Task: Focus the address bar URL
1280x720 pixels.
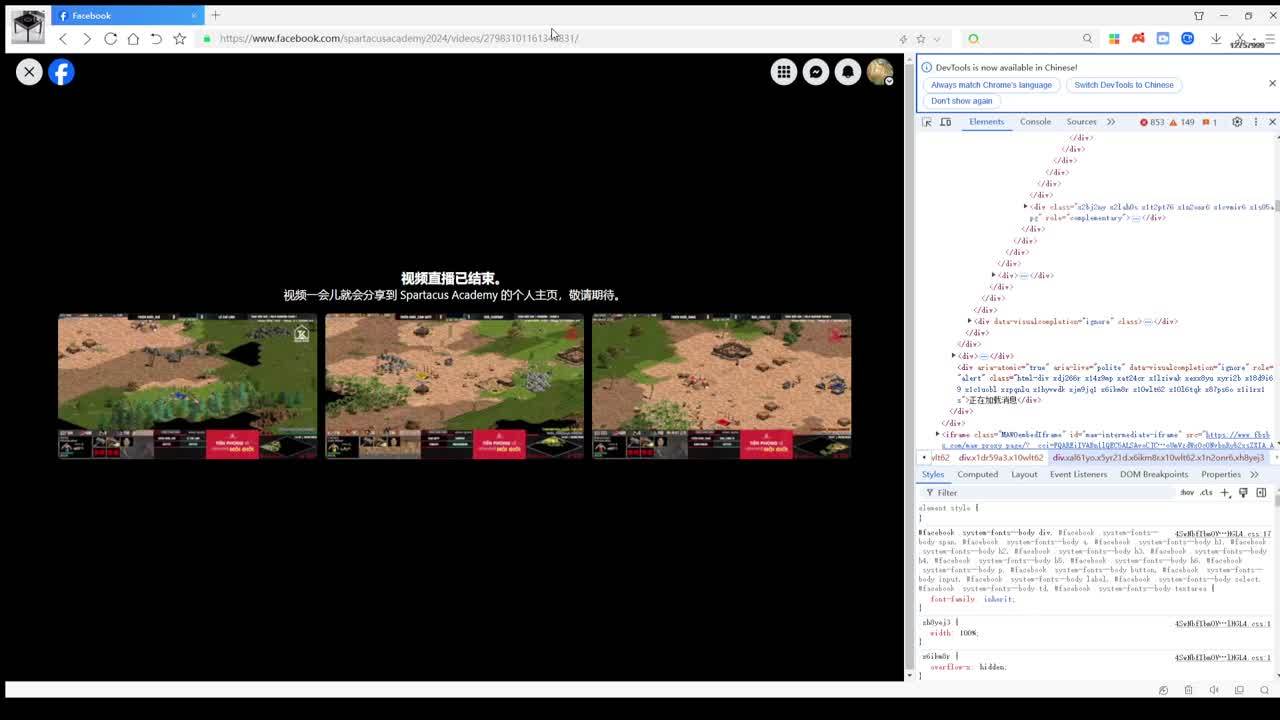Action: tap(399, 39)
